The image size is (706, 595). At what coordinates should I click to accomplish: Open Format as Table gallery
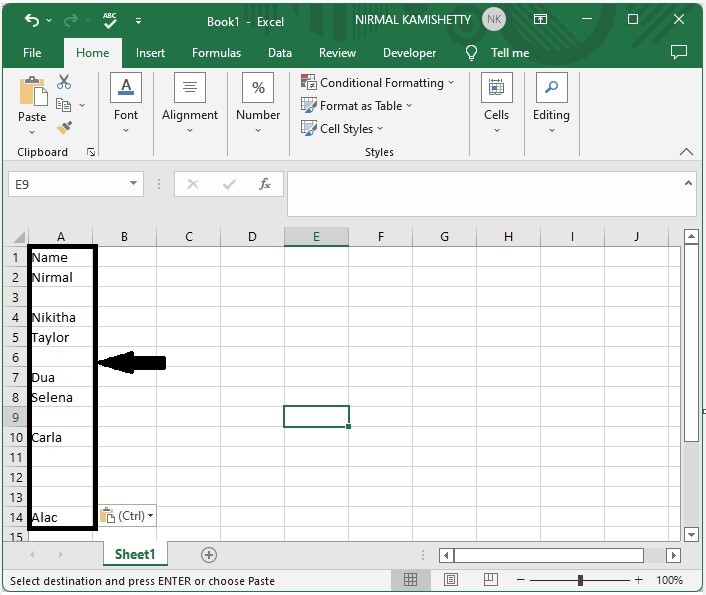tap(356, 105)
